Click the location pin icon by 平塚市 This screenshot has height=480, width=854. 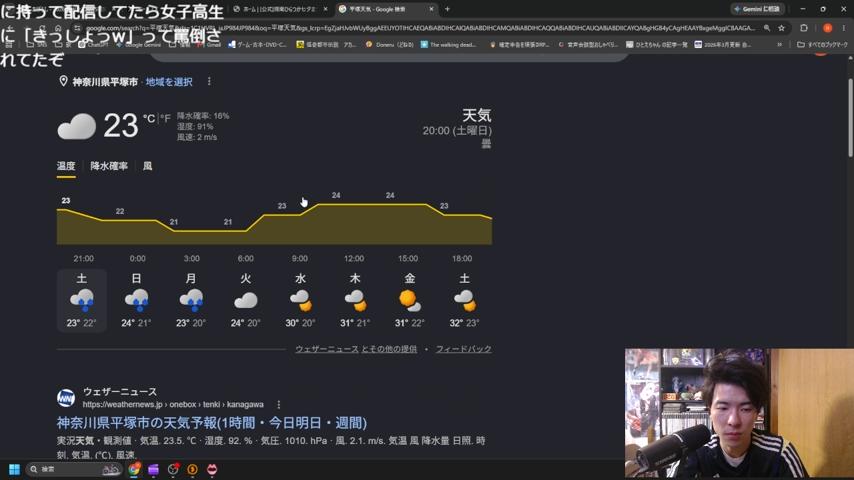tap(63, 81)
